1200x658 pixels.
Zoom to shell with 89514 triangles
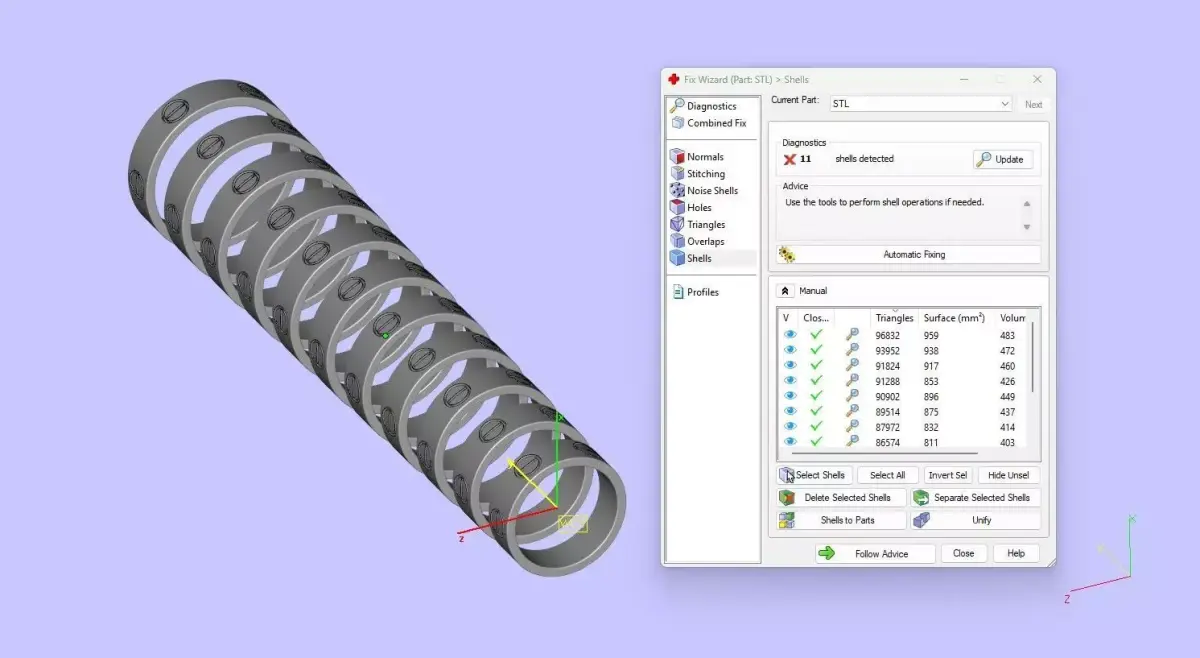[x=852, y=411]
